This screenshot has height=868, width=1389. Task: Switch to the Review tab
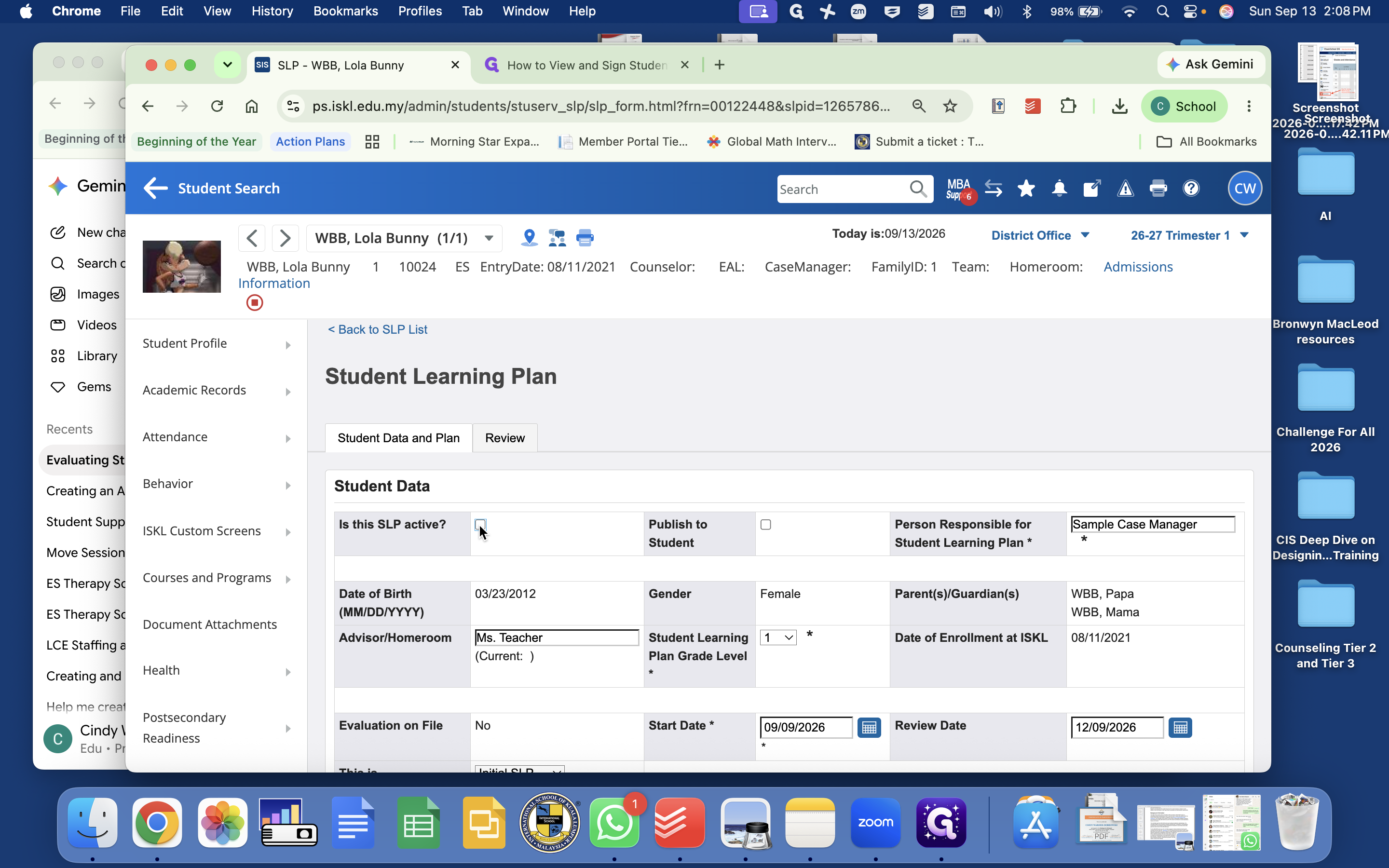505,438
